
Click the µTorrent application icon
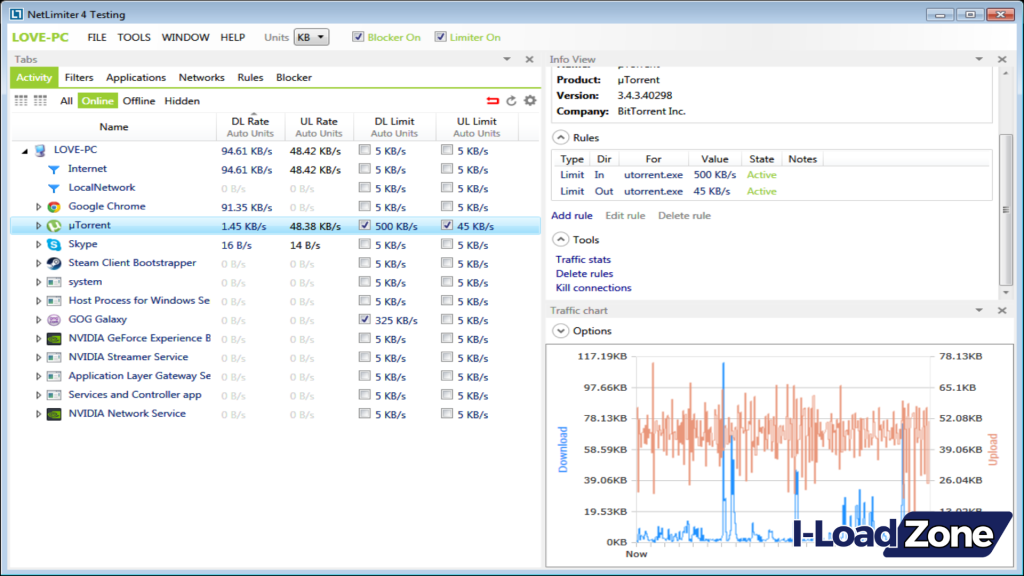pyautogui.click(x=52, y=225)
